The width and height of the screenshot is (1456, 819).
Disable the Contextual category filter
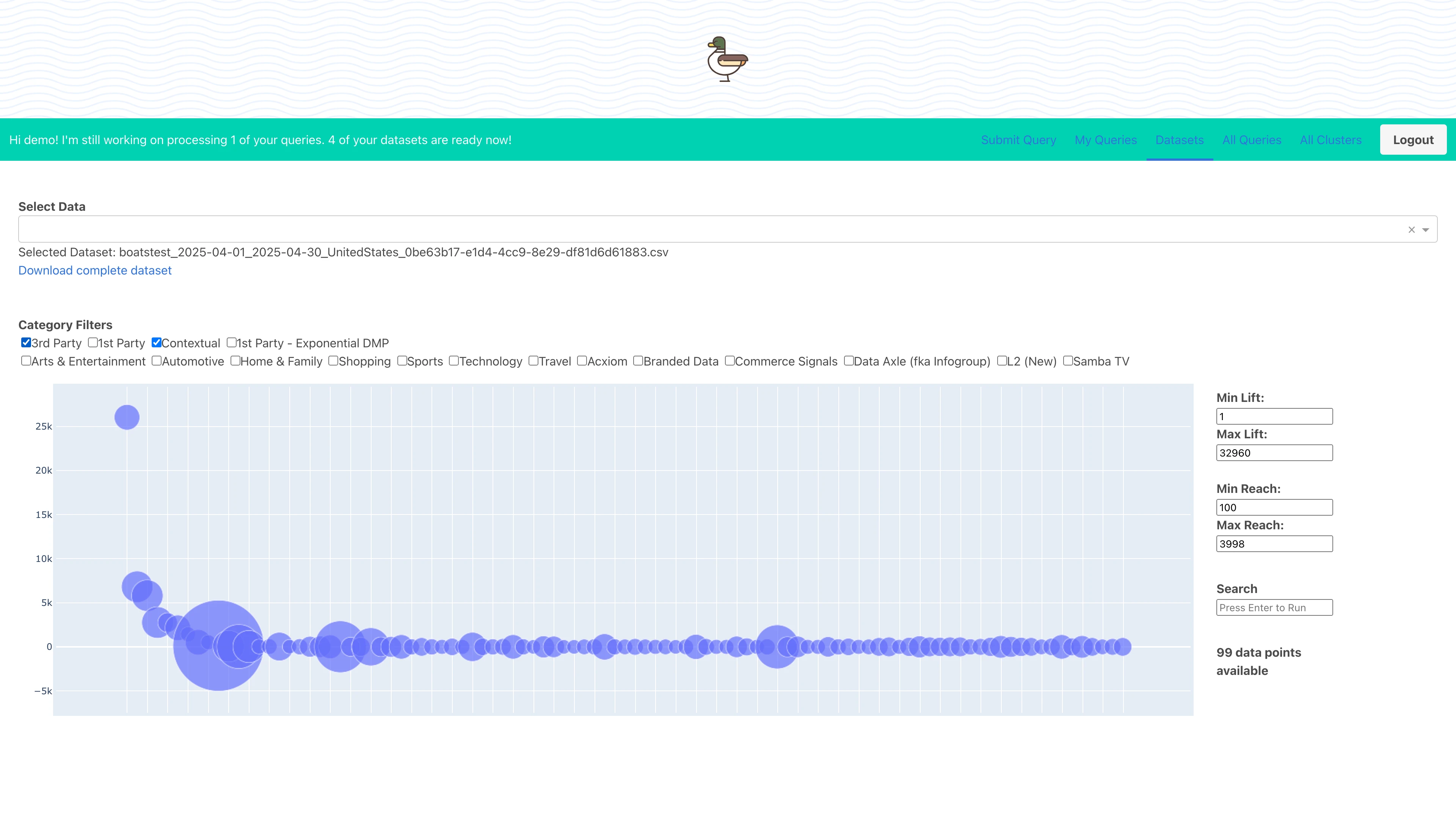pyautogui.click(x=157, y=342)
